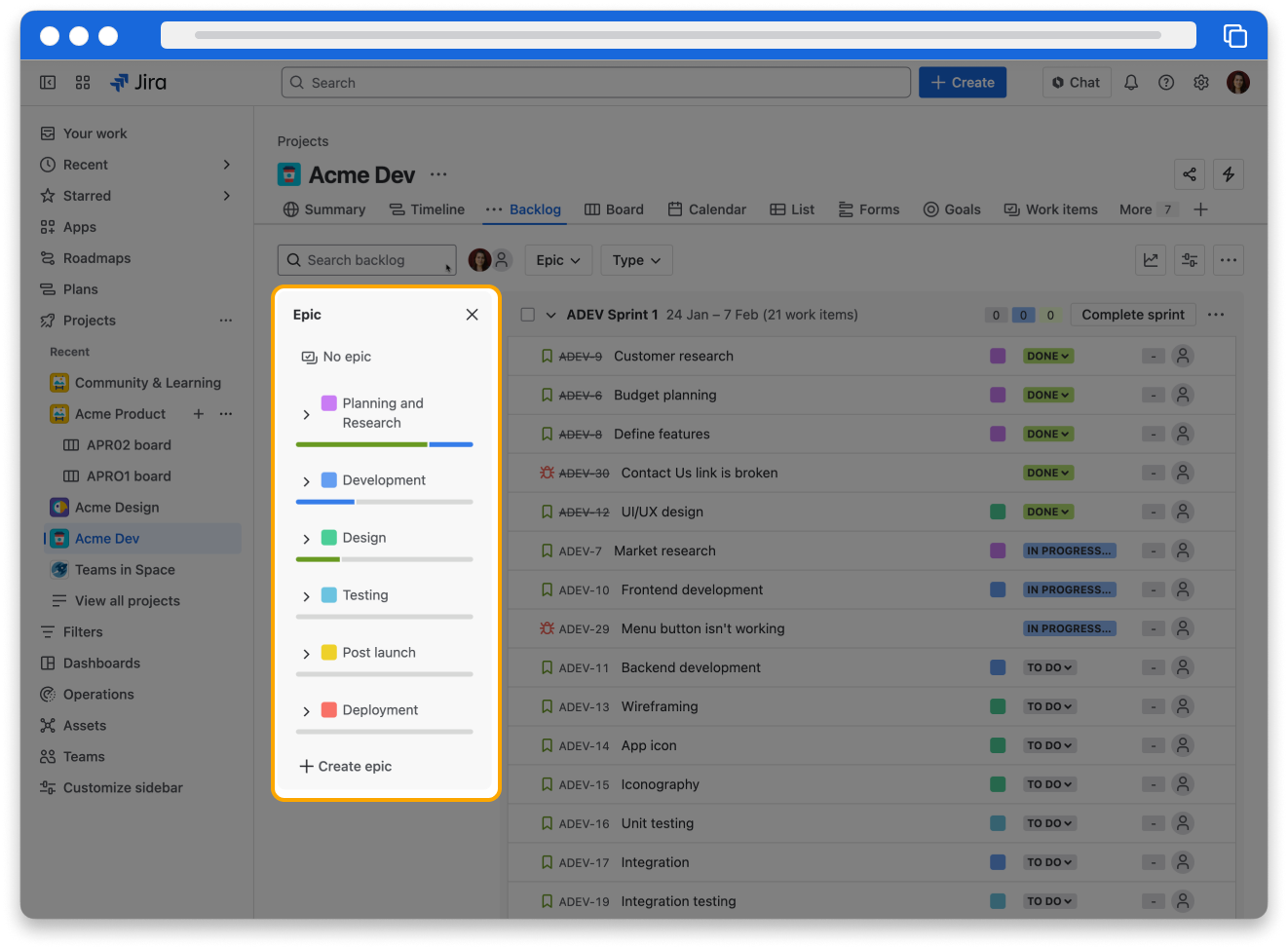Filter by unassigned avatar icon
Image resolution: width=1288 pixels, height=949 pixels.
pyautogui.click(x=502, y=259)
